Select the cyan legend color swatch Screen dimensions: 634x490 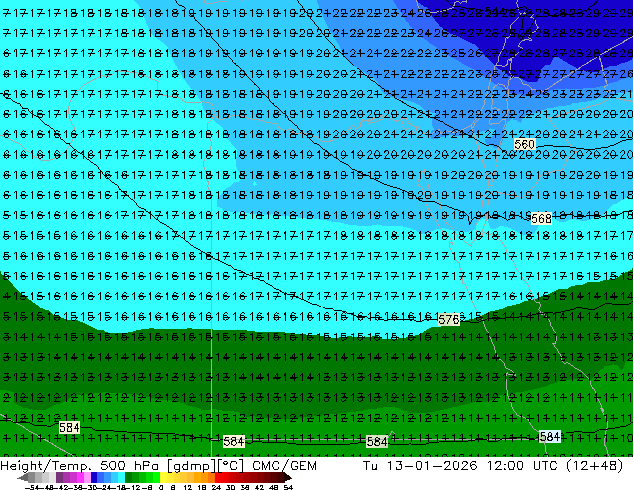121,477
